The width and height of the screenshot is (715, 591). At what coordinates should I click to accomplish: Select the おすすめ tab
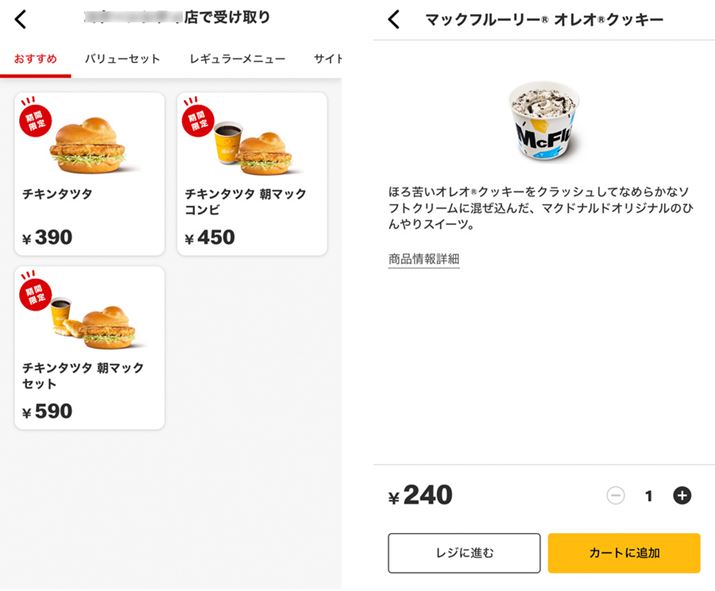34,59
